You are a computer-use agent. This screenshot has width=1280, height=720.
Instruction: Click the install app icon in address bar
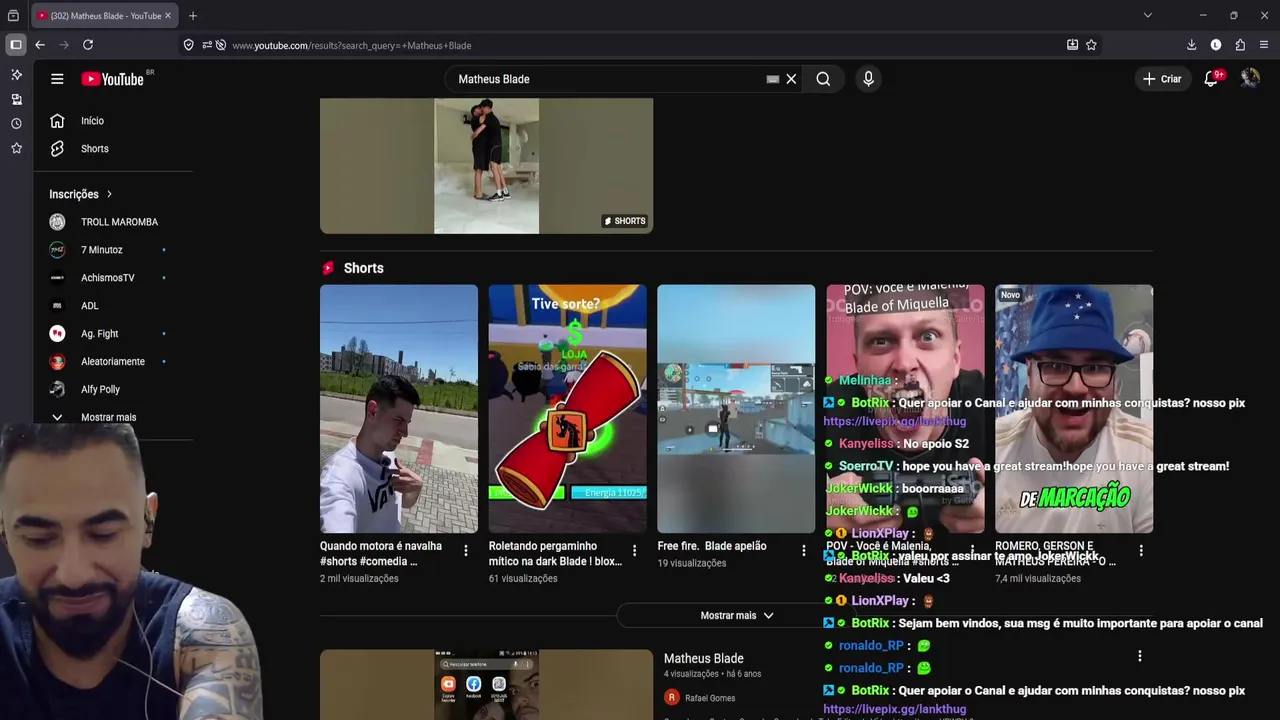pyautogui.click(x=1072, y=45)
